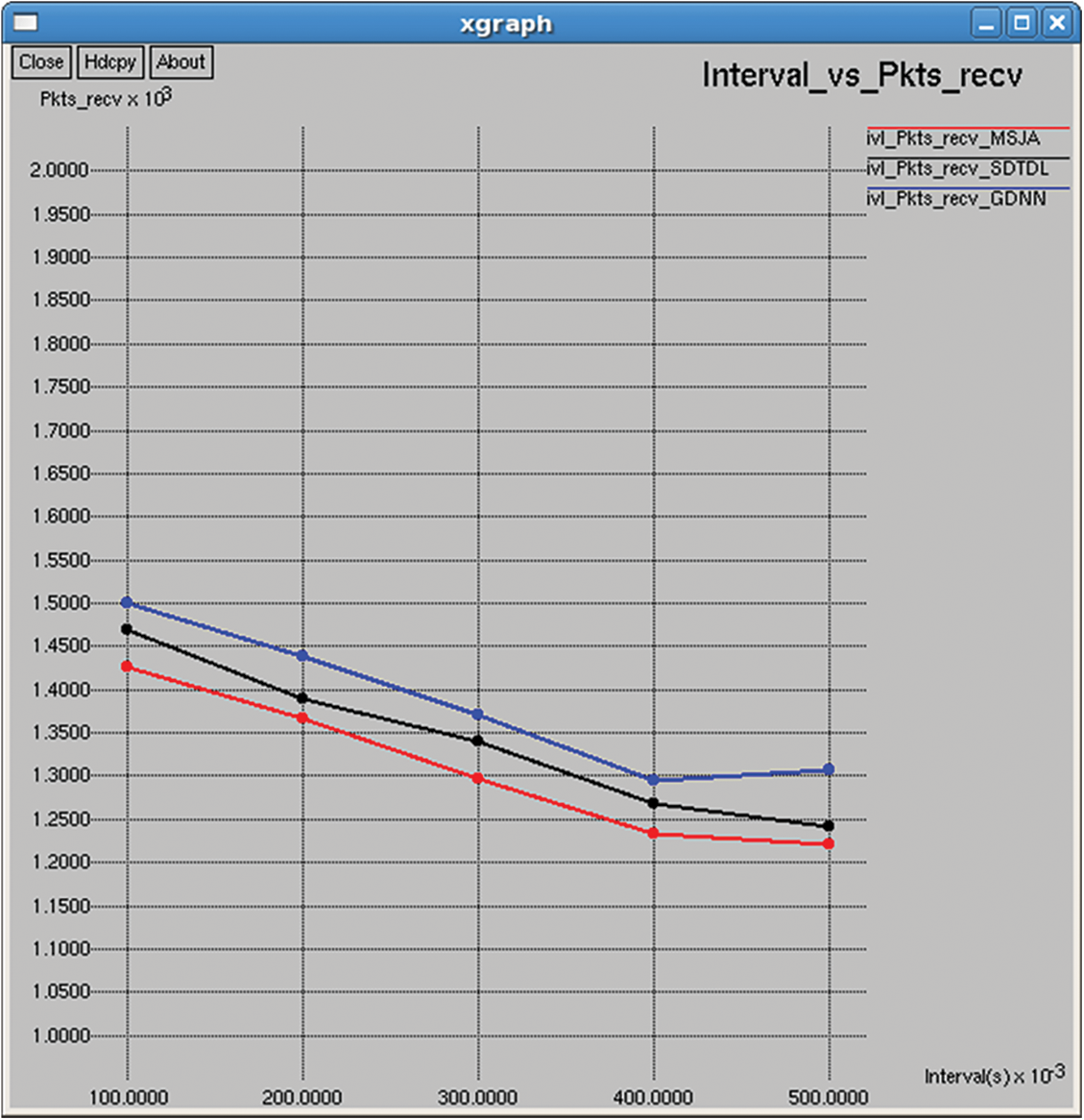1084x1120 pixels.
Task: Click the Interval_vs_Pkts_recv graph title
Action: (861, 76)
